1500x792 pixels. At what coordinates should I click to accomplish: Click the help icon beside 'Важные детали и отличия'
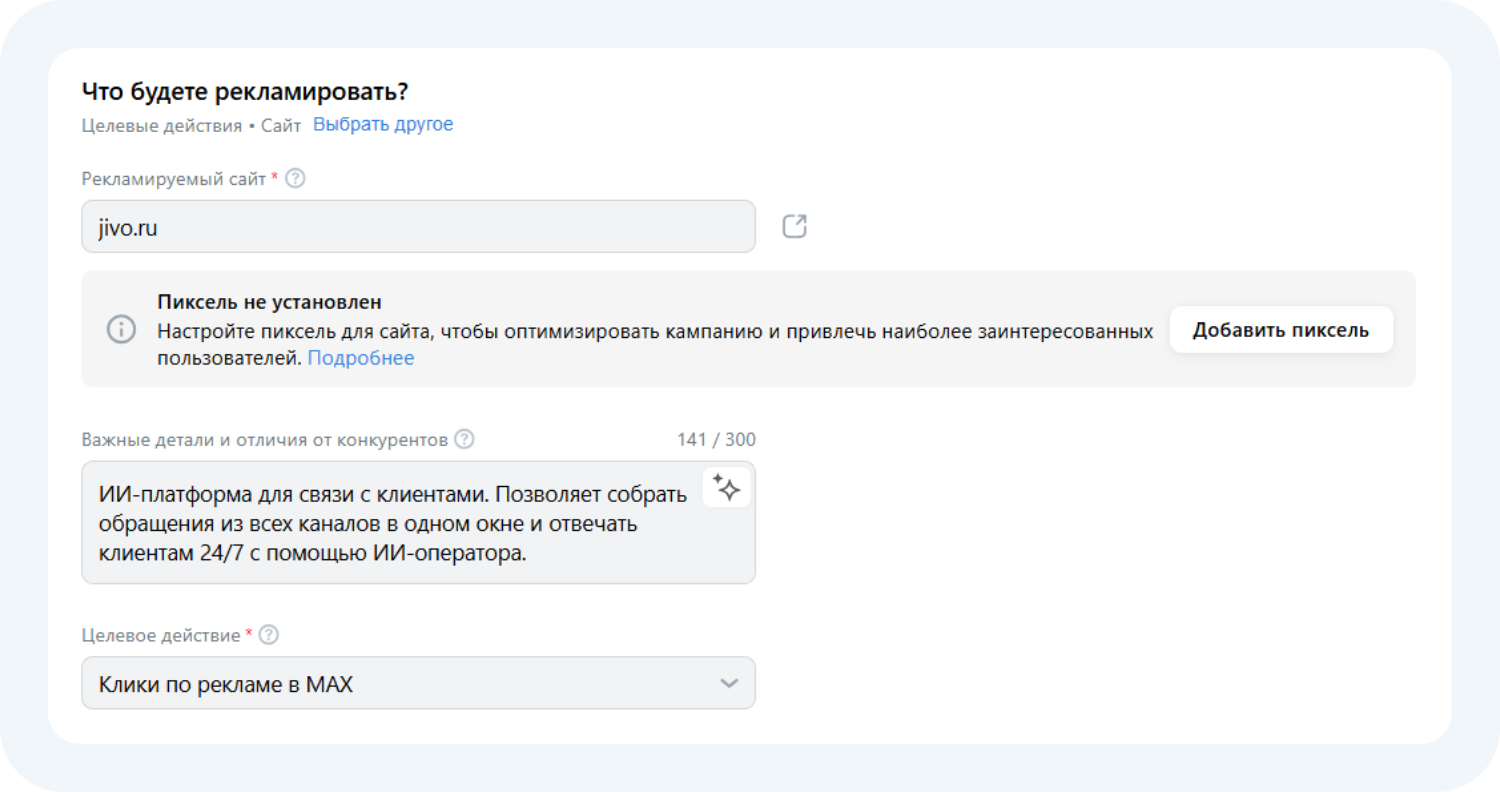pos(464,439)
